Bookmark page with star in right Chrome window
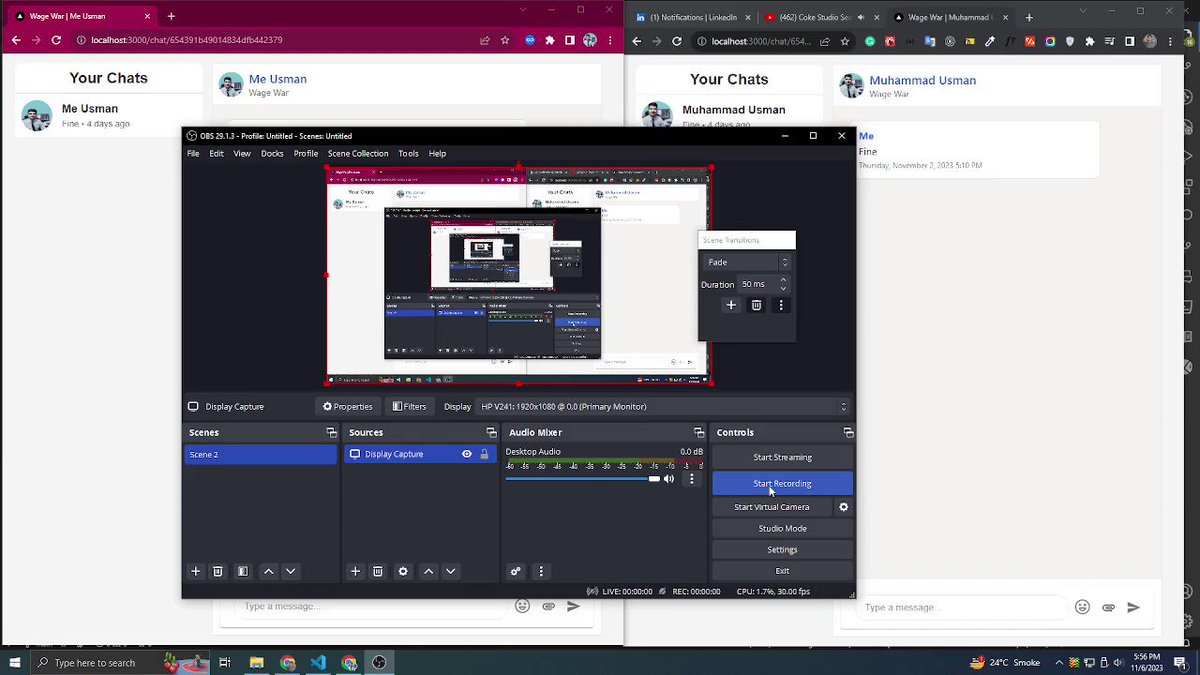 point(843,41)
